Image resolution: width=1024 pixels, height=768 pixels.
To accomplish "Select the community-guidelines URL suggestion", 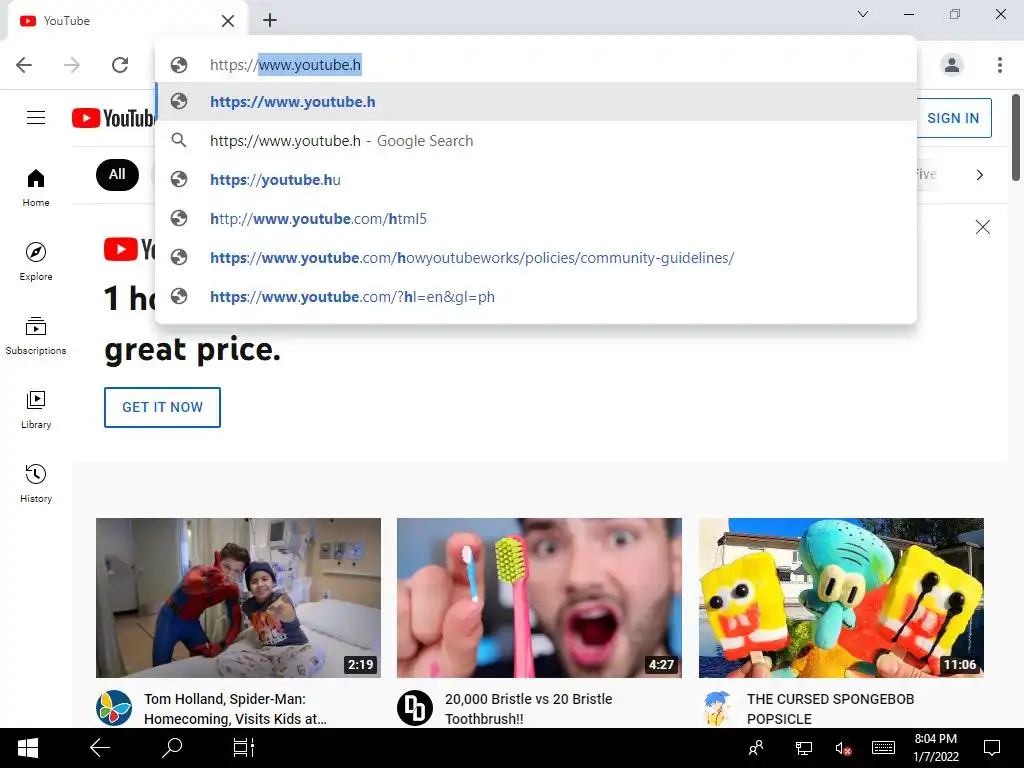I will pyautogui.click(x=536, y=258).
